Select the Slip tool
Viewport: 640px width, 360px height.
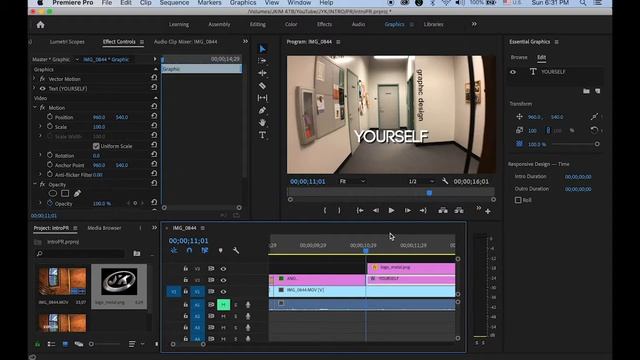tap(262, 98)
